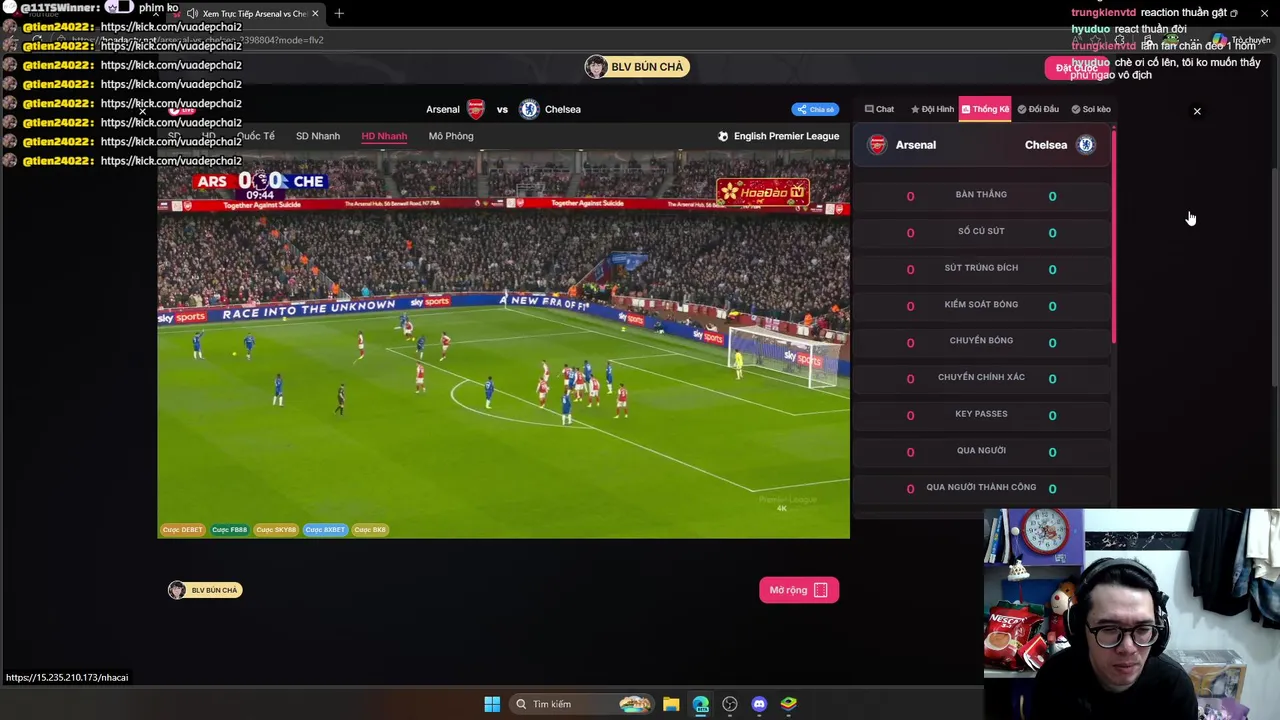The image size is (1280, 720).
Task: Click the Chelsea crest in match header
Action: [x=529, y=109]
